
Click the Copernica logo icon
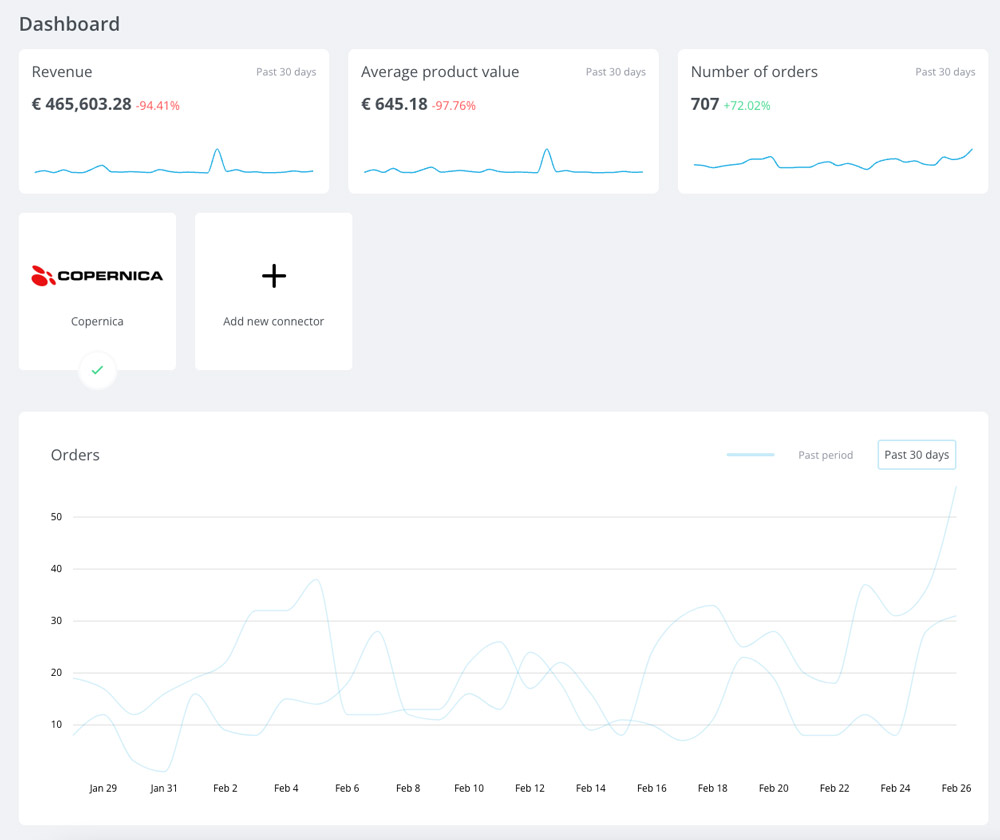97,276
